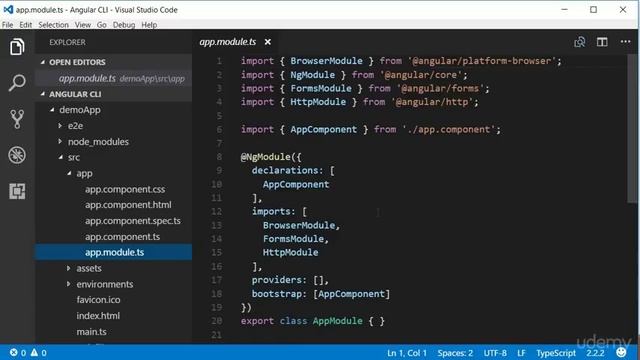Image resolution: width=640 pixels, height=360 pixels.
Task: Collapse the src folder
Action: [60, 157]
